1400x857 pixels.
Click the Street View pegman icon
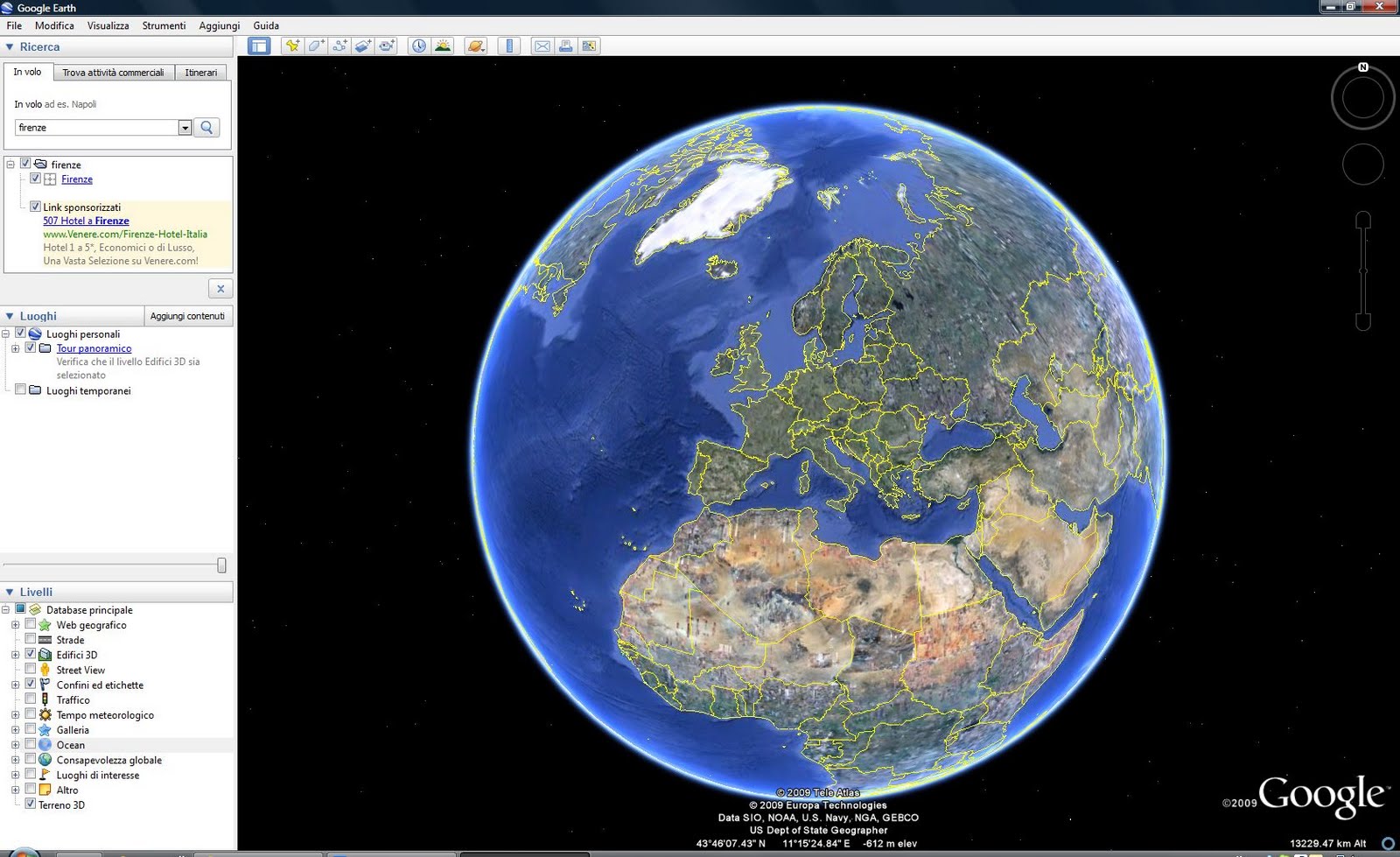coord(45,670)
